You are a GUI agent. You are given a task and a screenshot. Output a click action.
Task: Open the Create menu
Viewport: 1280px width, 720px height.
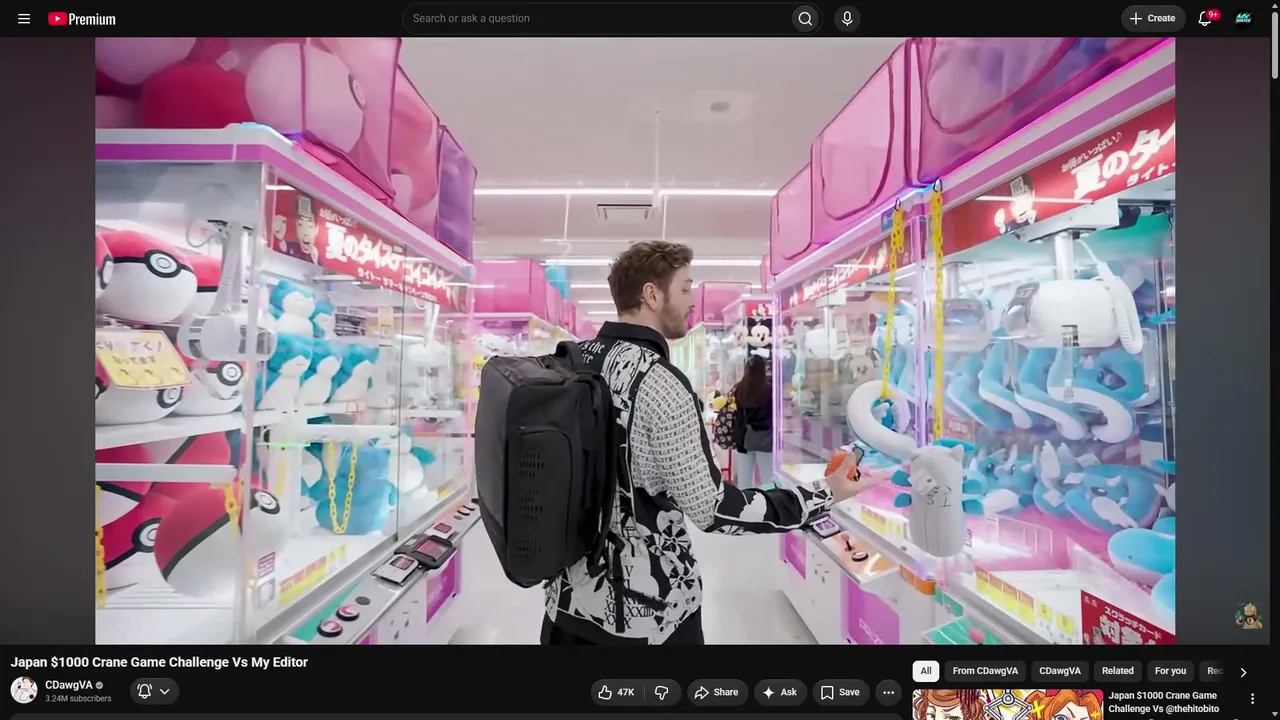[x=1152, y=18]
